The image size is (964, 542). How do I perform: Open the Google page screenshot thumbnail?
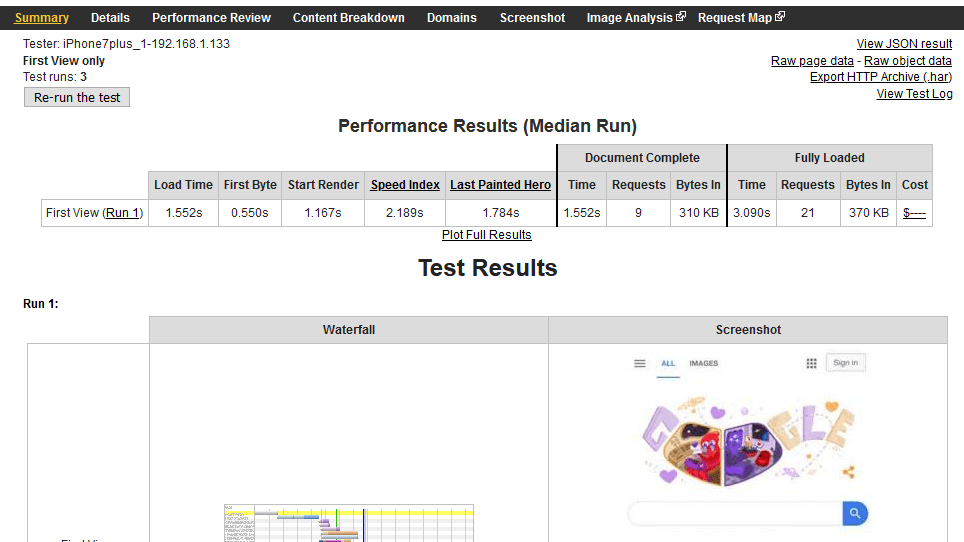click(x=748, y=446)
